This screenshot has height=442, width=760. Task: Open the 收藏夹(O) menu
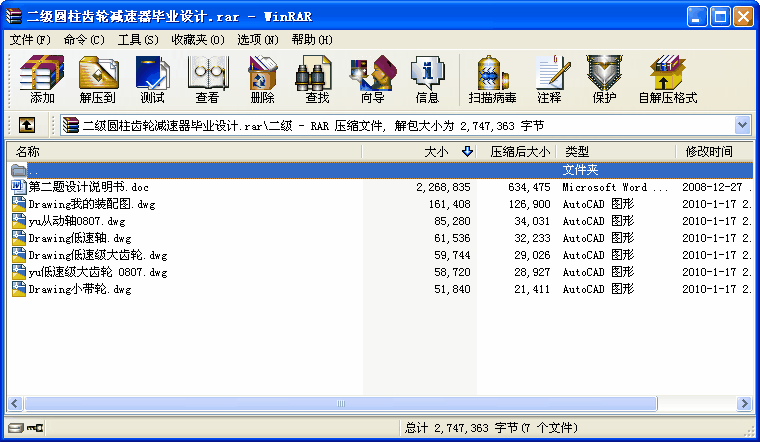pos(198,40)
